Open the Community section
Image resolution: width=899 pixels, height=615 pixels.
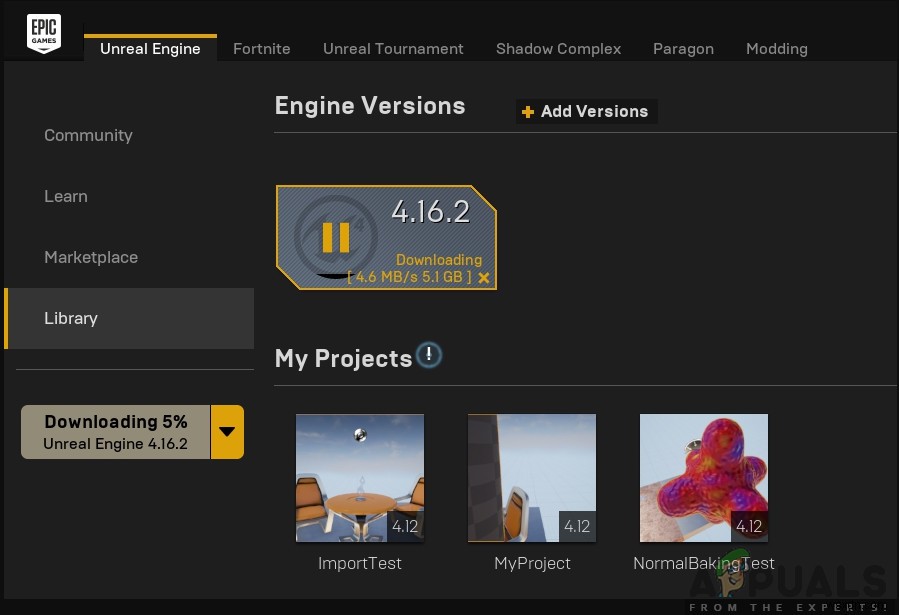88,135
